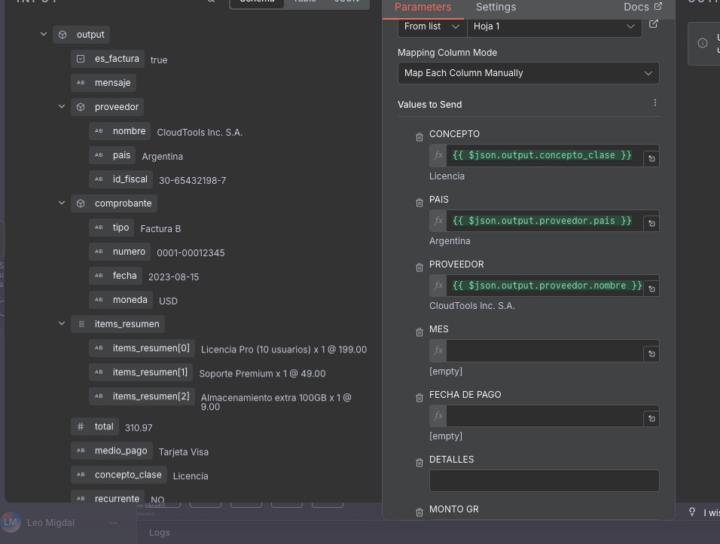Open the Hoja 1 sheet dropdown
720x544 pixels.
click(x=554, y=27)
